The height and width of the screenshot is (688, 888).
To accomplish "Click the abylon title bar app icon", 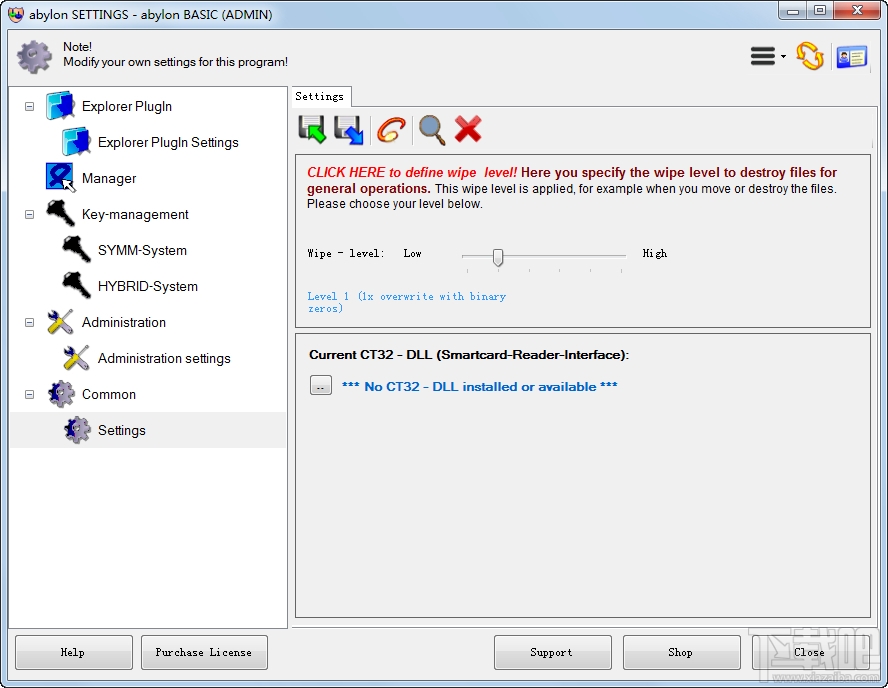I will click(x=16, y=14).
